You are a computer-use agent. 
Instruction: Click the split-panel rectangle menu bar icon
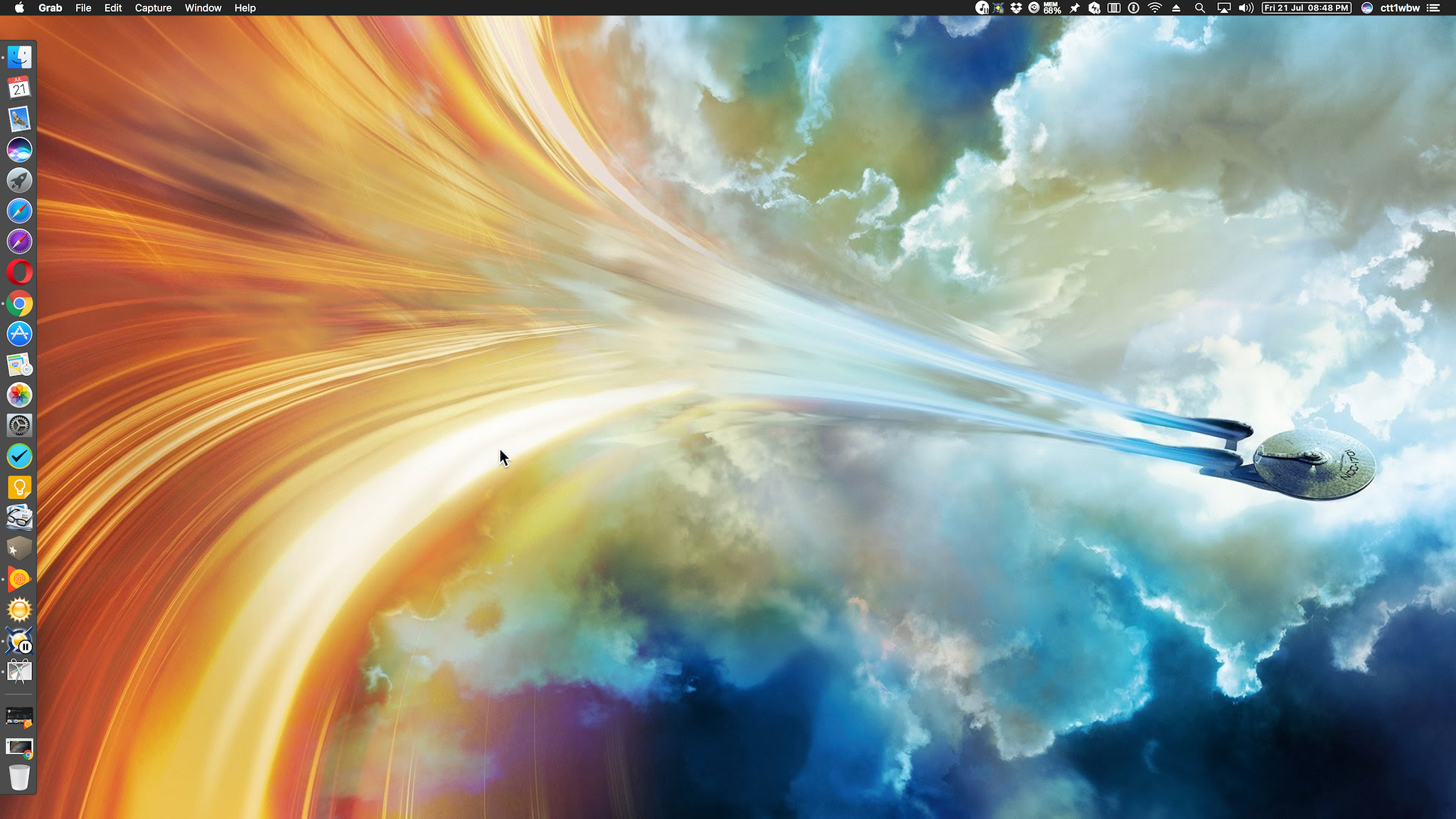1114,8
